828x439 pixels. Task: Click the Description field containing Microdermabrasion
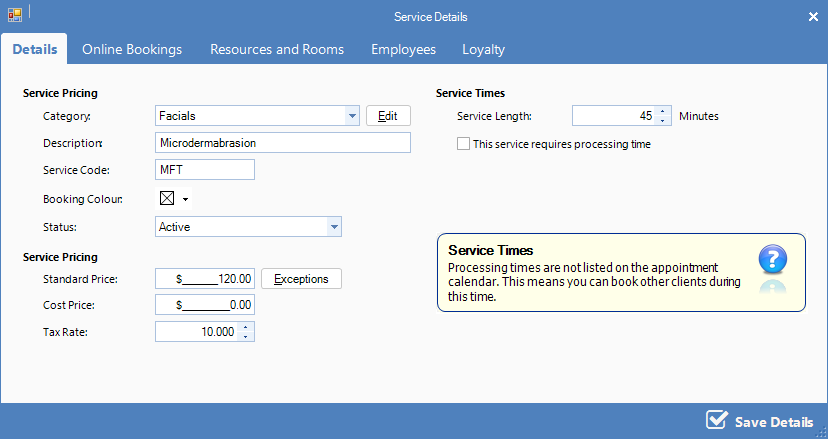click(x=283, y=143)
